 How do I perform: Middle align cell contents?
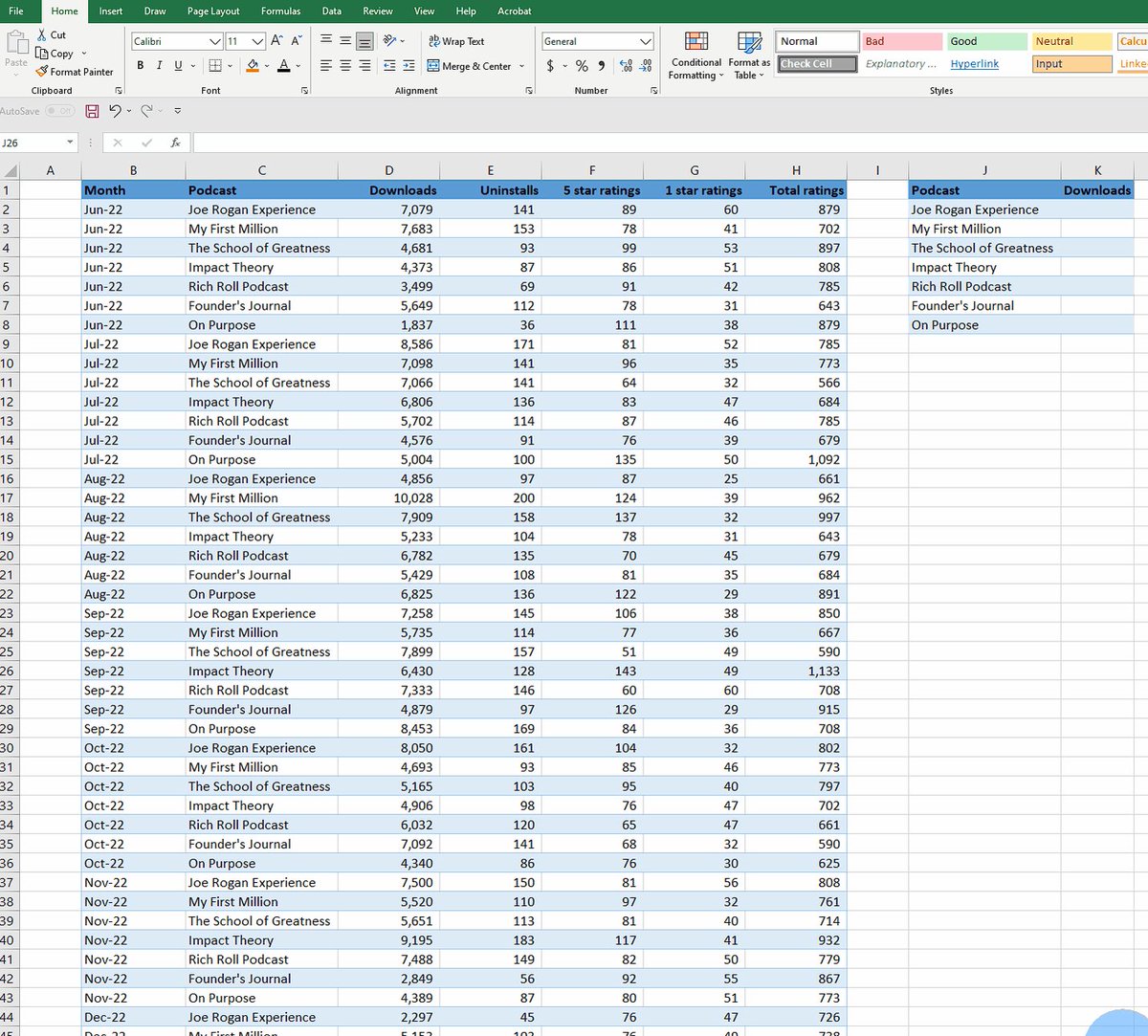pyautogui.click(x=345, y=41)
